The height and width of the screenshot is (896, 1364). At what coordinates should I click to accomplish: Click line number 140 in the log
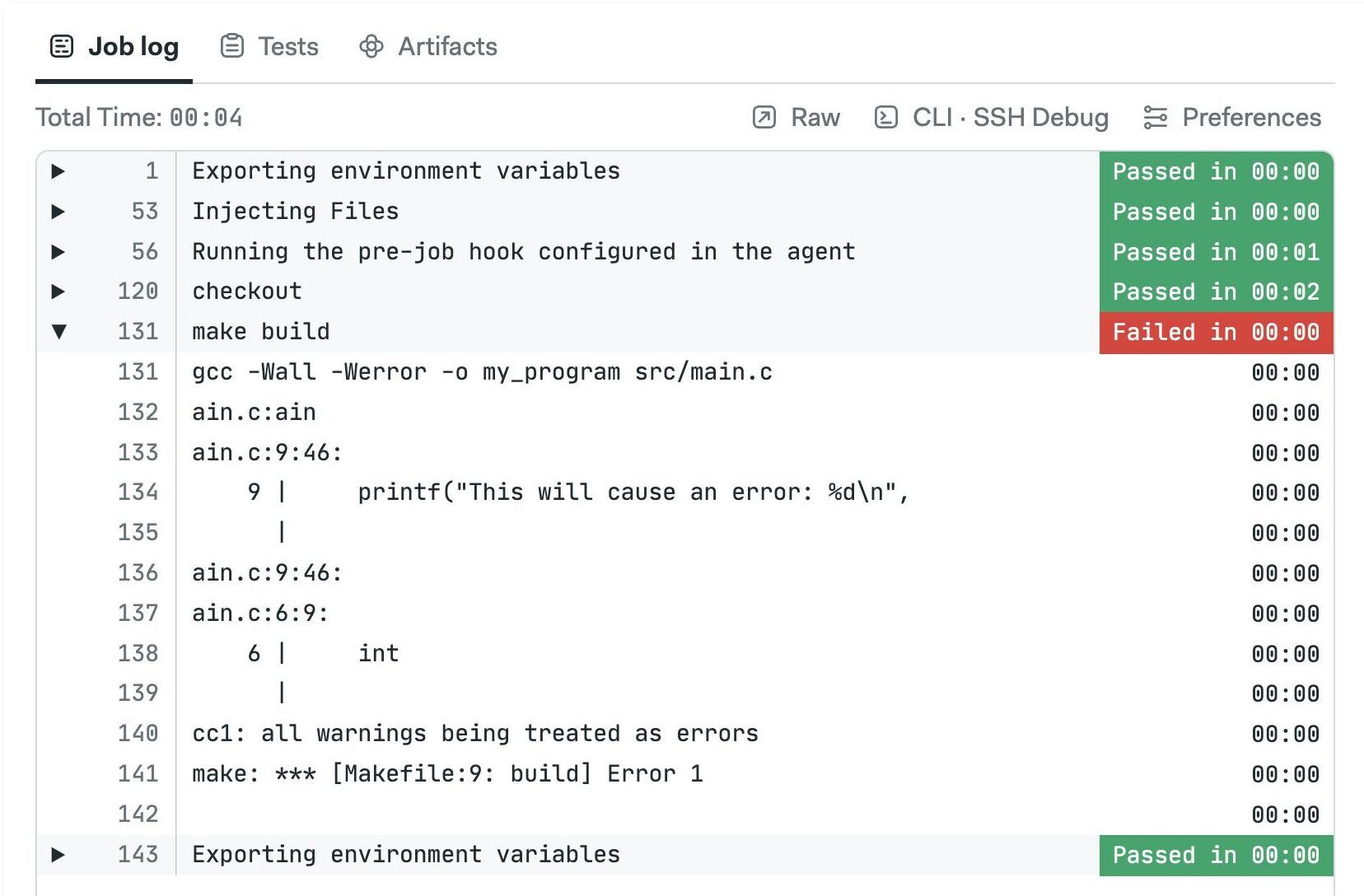(138, 733)
